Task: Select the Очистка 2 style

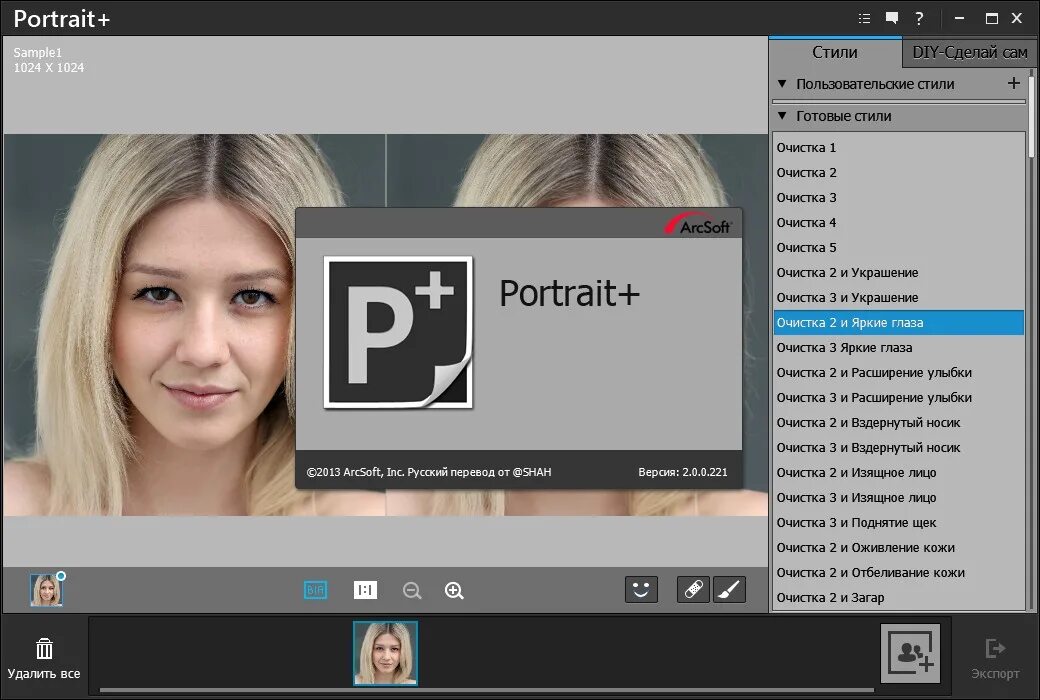Action: 899,173
